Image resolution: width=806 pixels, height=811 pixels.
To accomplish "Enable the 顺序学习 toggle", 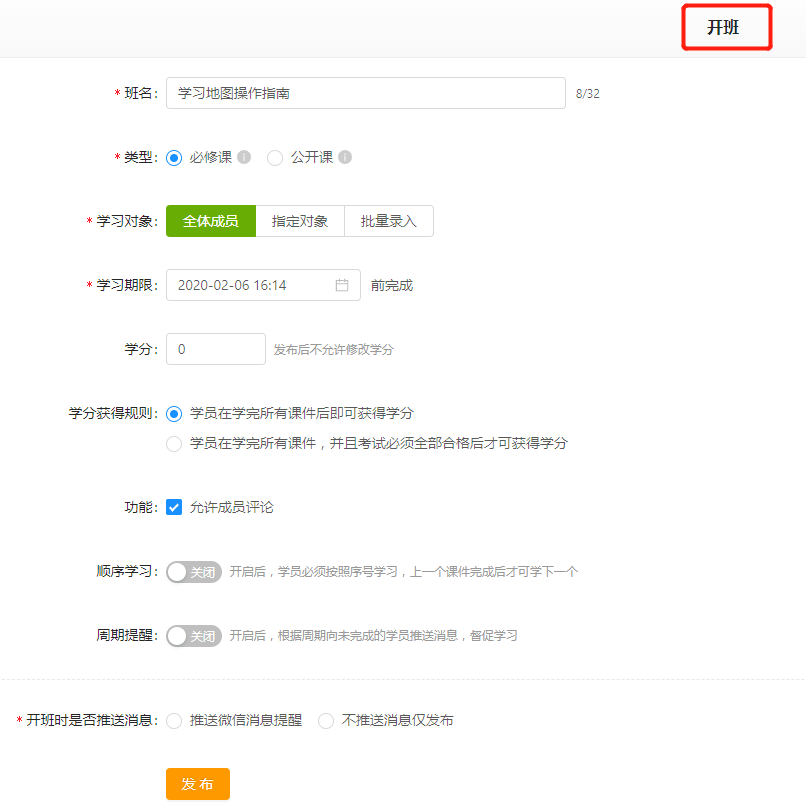I will click(192, 572).
